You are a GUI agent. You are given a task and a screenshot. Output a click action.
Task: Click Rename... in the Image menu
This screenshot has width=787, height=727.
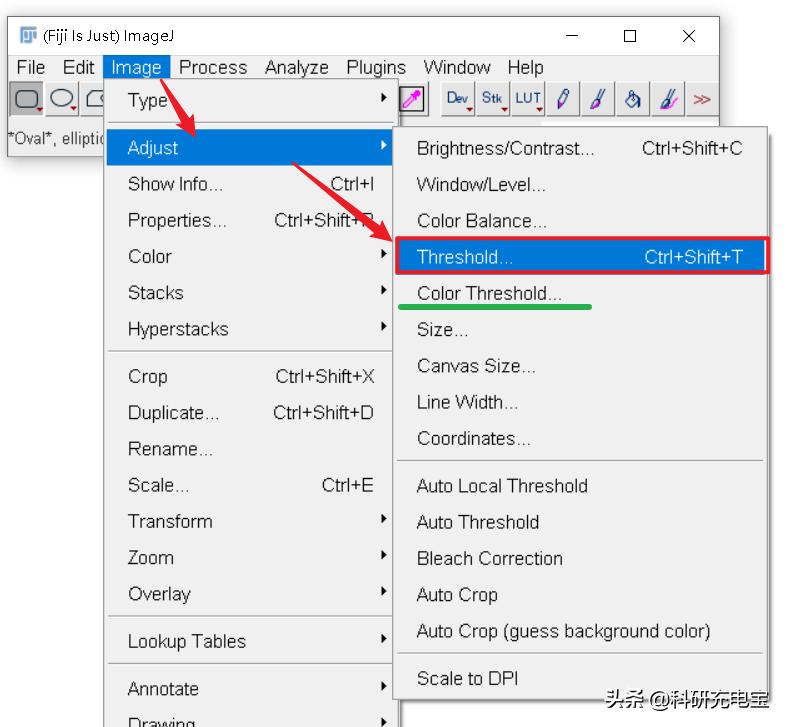(x=250, y=448)
